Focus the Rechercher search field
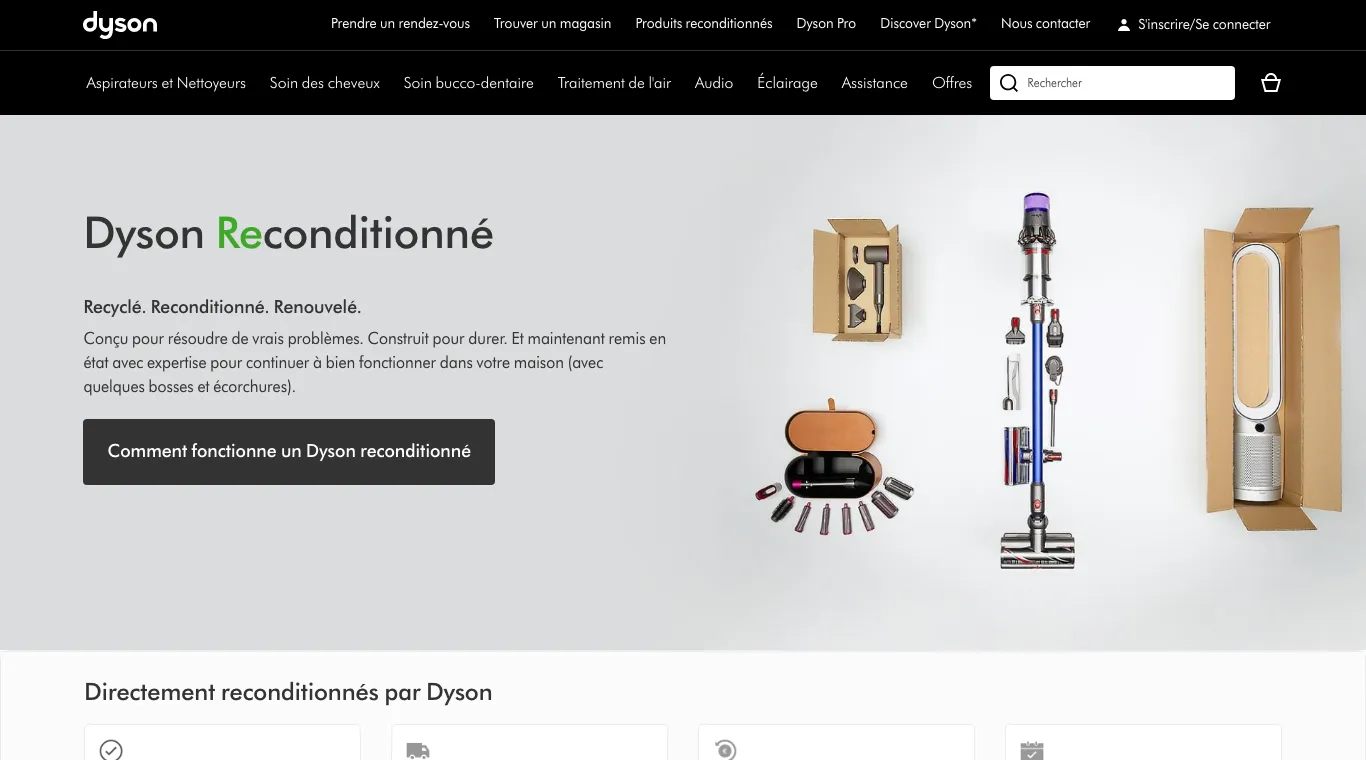 (1112, 83)
